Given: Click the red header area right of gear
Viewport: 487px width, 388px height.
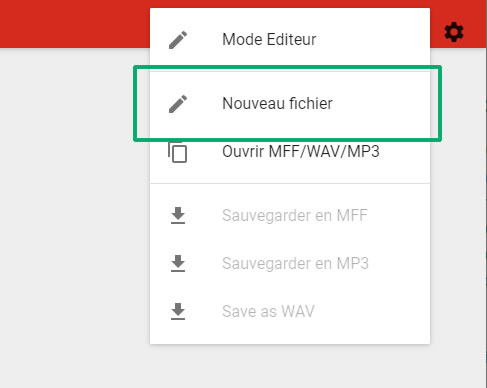Looking at the screenshot, I should (476, 24).
